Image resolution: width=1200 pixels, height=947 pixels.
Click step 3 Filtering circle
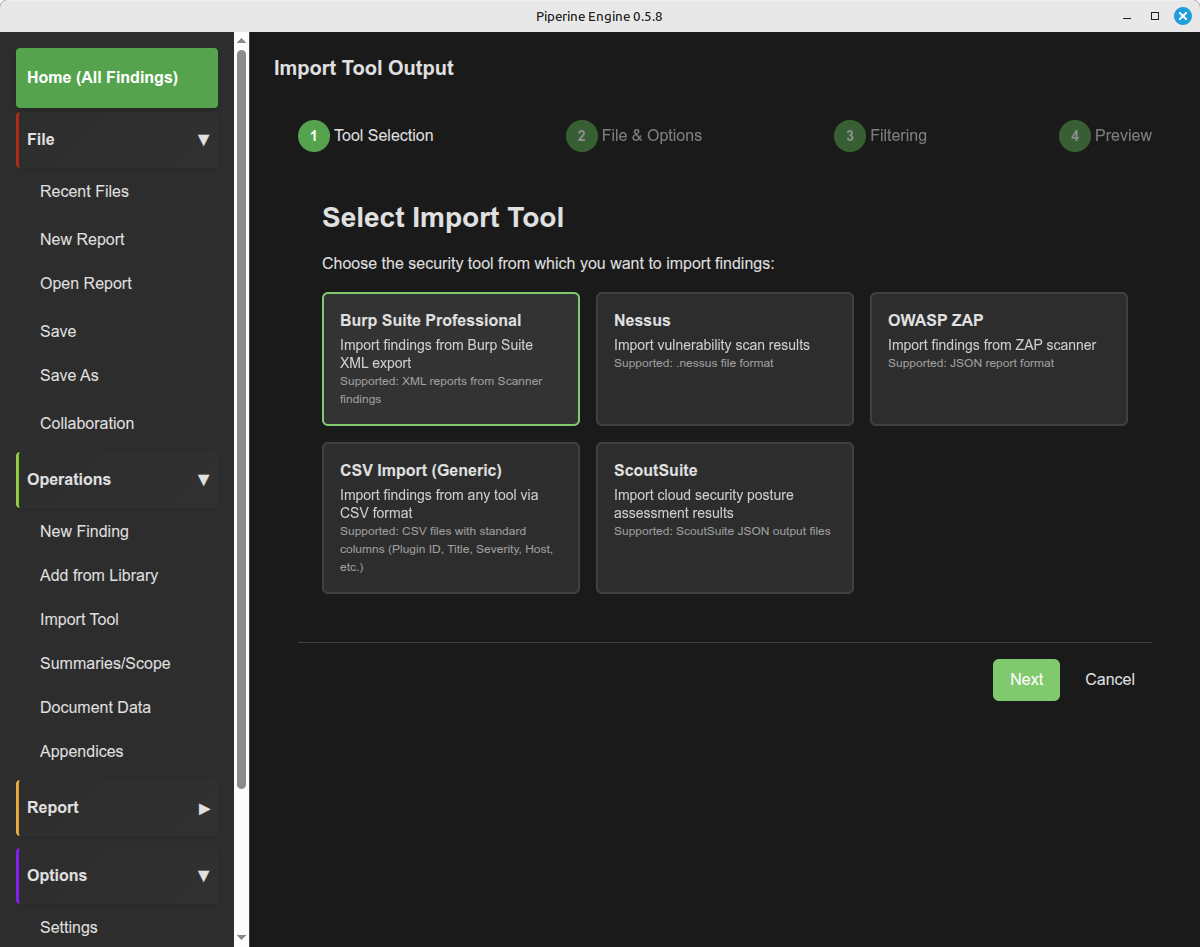click(x=849, y=136)
